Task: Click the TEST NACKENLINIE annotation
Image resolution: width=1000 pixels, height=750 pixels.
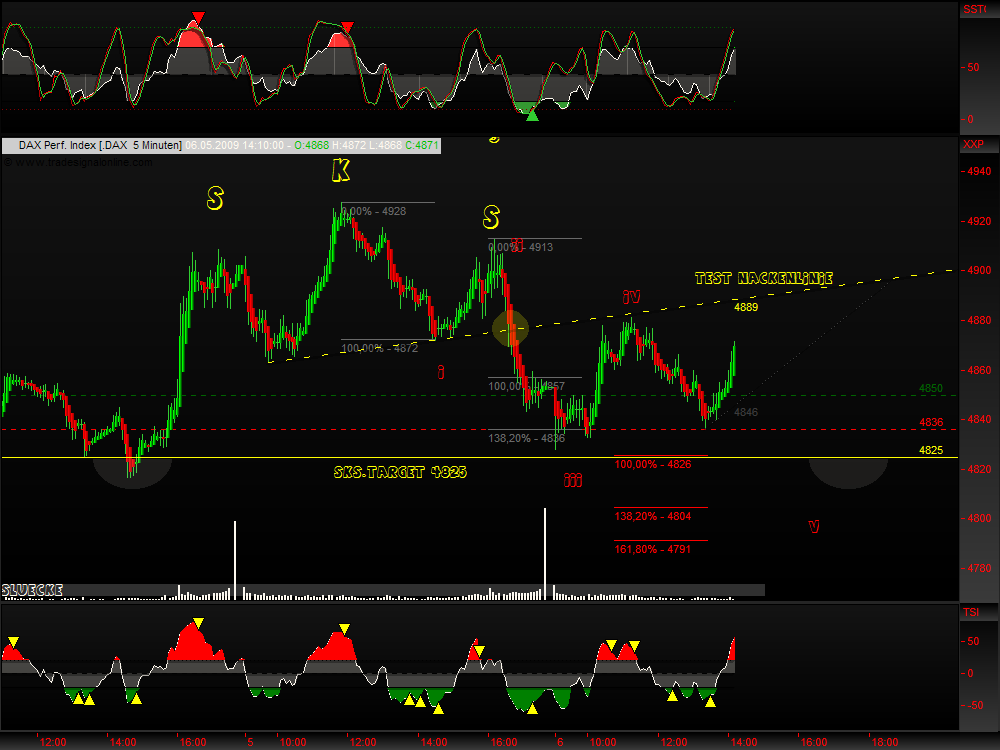Action: 763,278
